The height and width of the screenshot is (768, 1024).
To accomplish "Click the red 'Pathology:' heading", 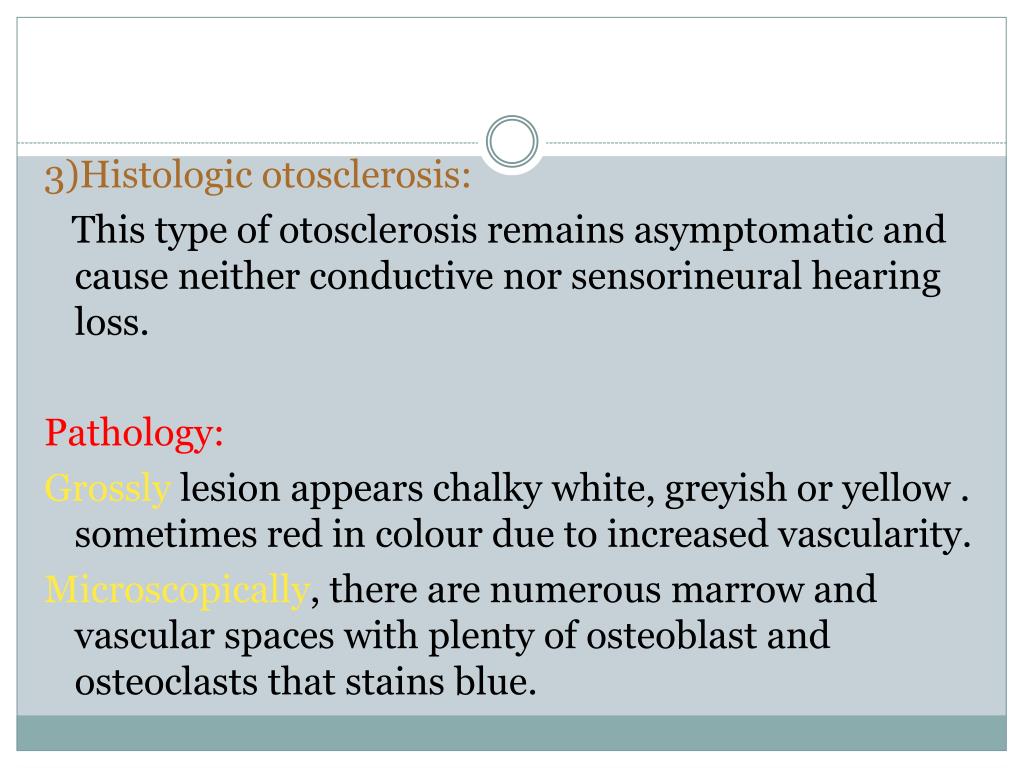I will pyautogui.click(x=134, y=433).
